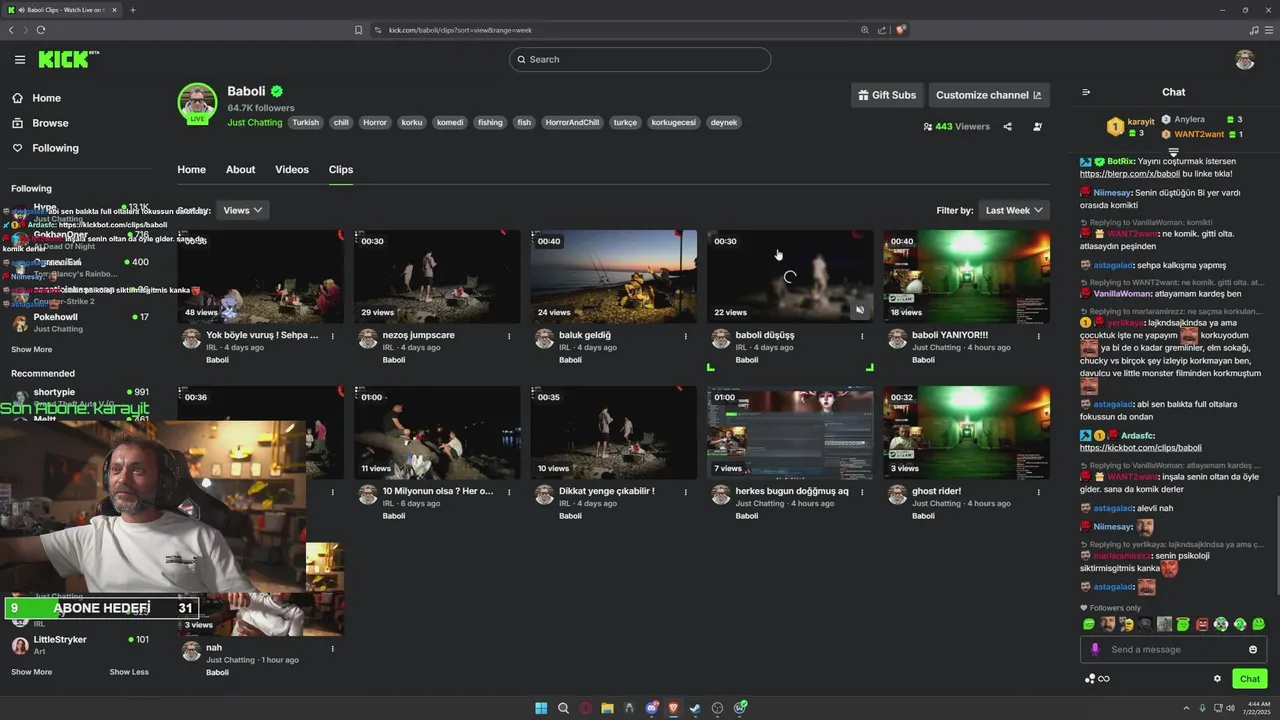Click the HorrorAndChill tag
Image resolution: width=1280 pixels, height=720 pixels.
point(572,123)
